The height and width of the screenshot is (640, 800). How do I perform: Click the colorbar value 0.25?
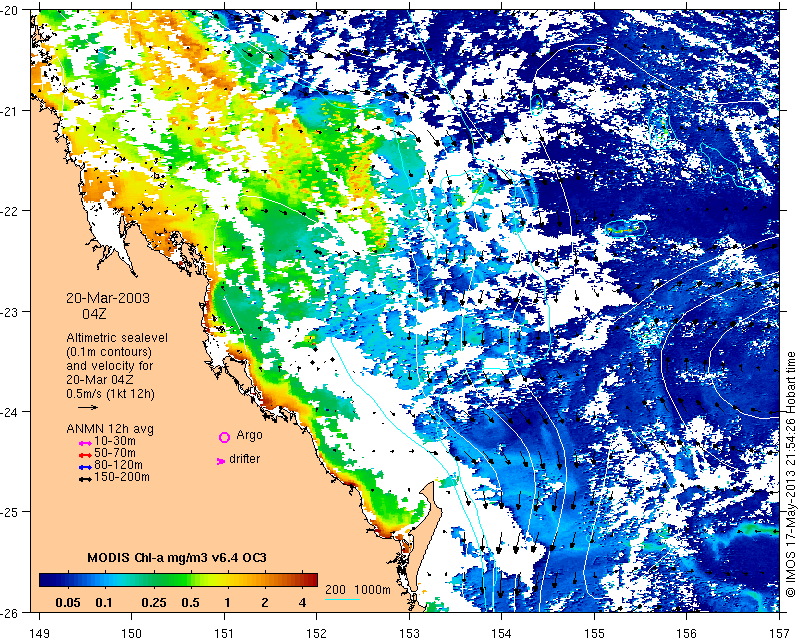click(x=154, y=603)
